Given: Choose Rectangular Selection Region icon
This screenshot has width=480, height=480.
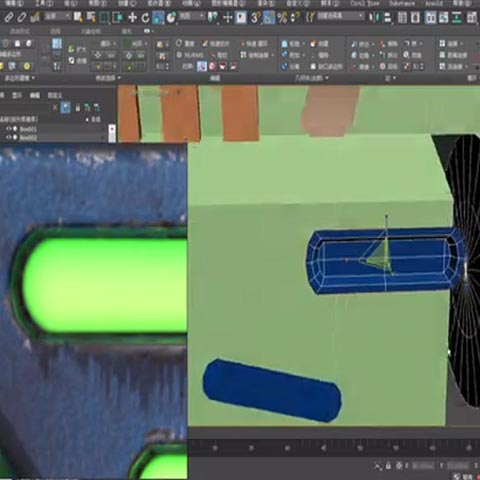Looking at the screenshot, I should tap(104, 17).
